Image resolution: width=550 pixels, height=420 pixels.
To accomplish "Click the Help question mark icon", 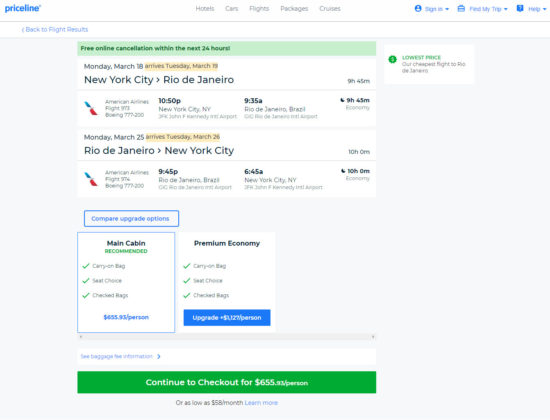I will coord(520,8).
